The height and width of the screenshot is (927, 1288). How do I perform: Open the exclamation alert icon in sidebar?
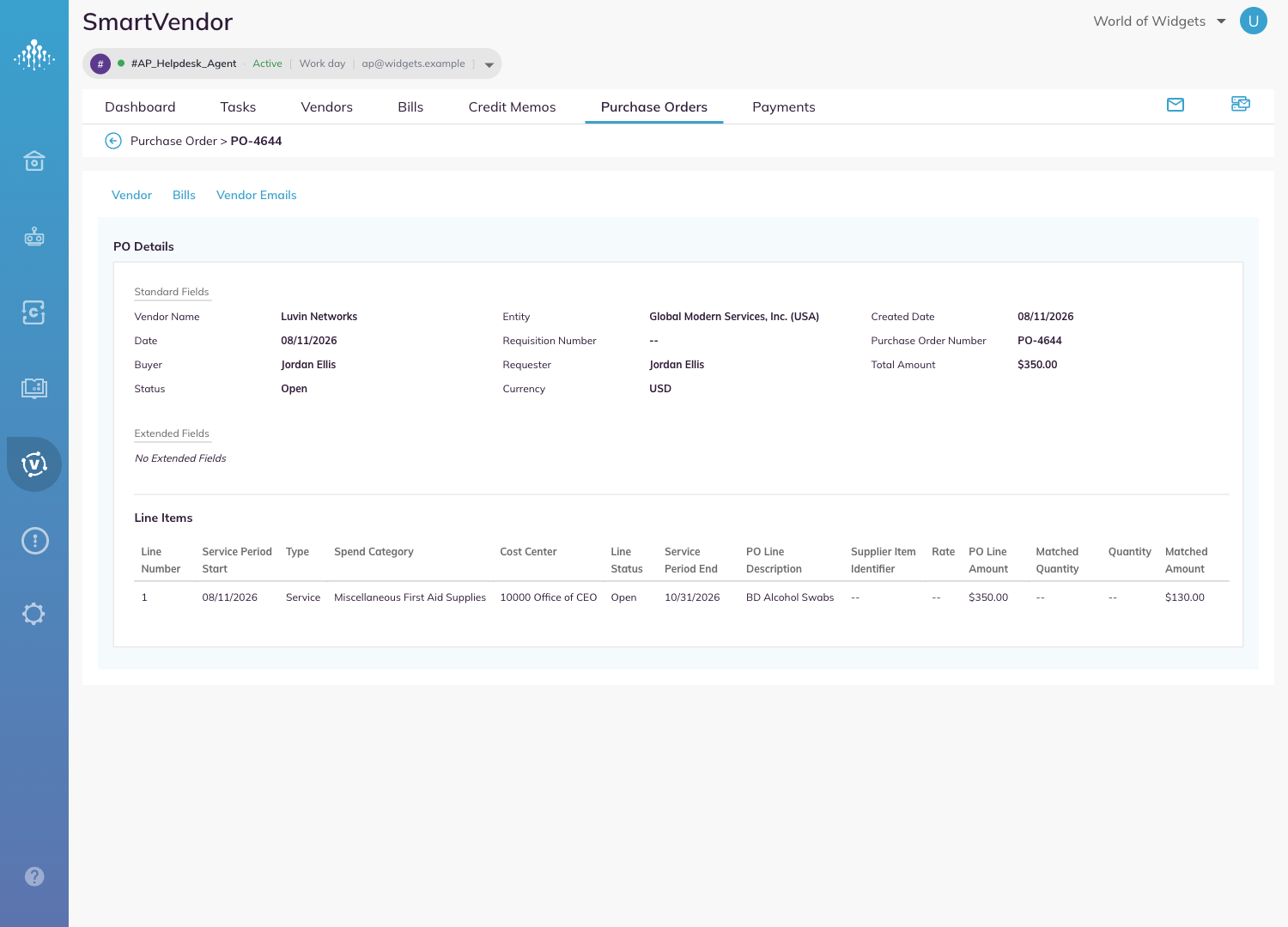[x=34, y=541]
